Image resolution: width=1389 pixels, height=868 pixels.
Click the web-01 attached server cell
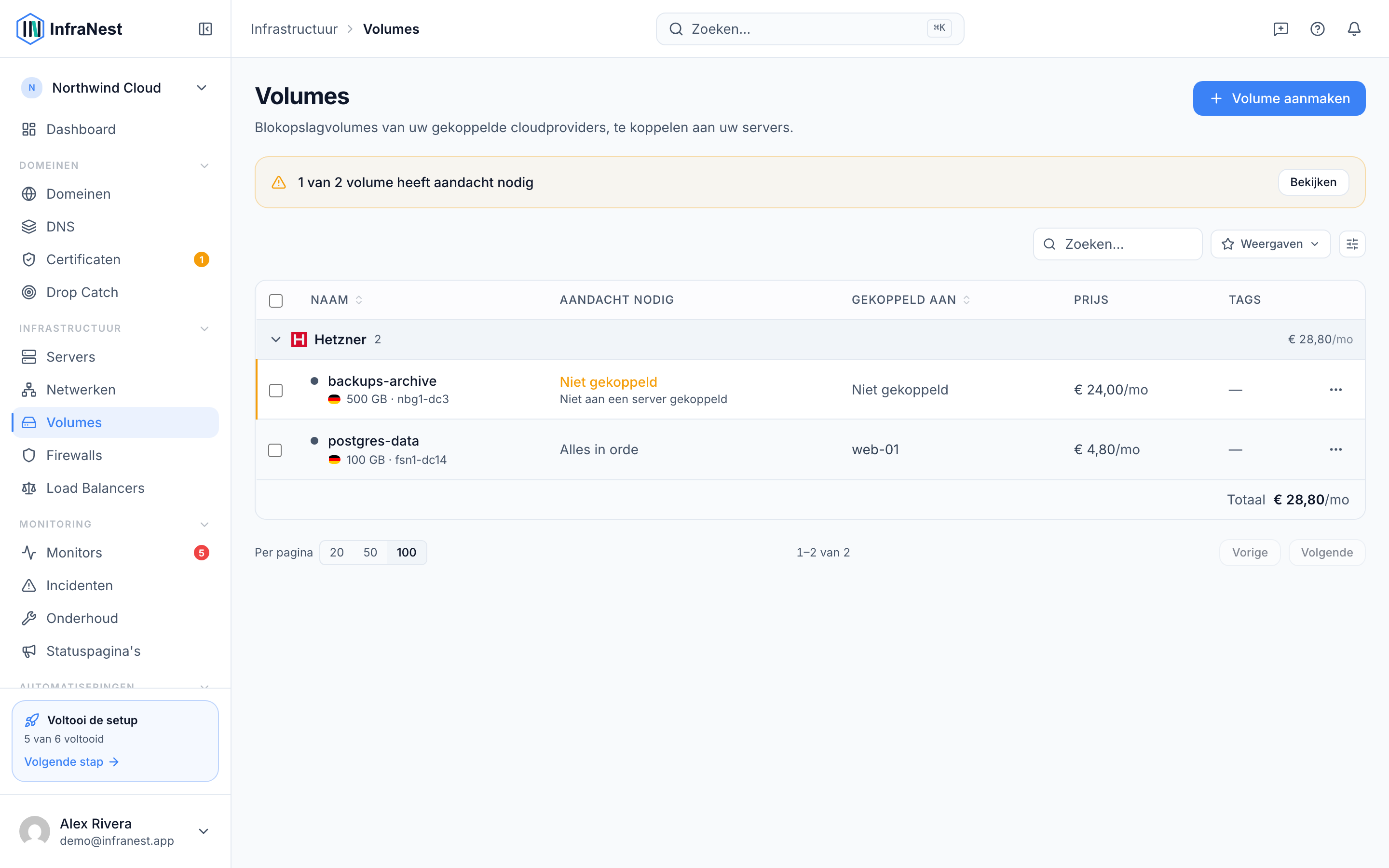(875, 449)
